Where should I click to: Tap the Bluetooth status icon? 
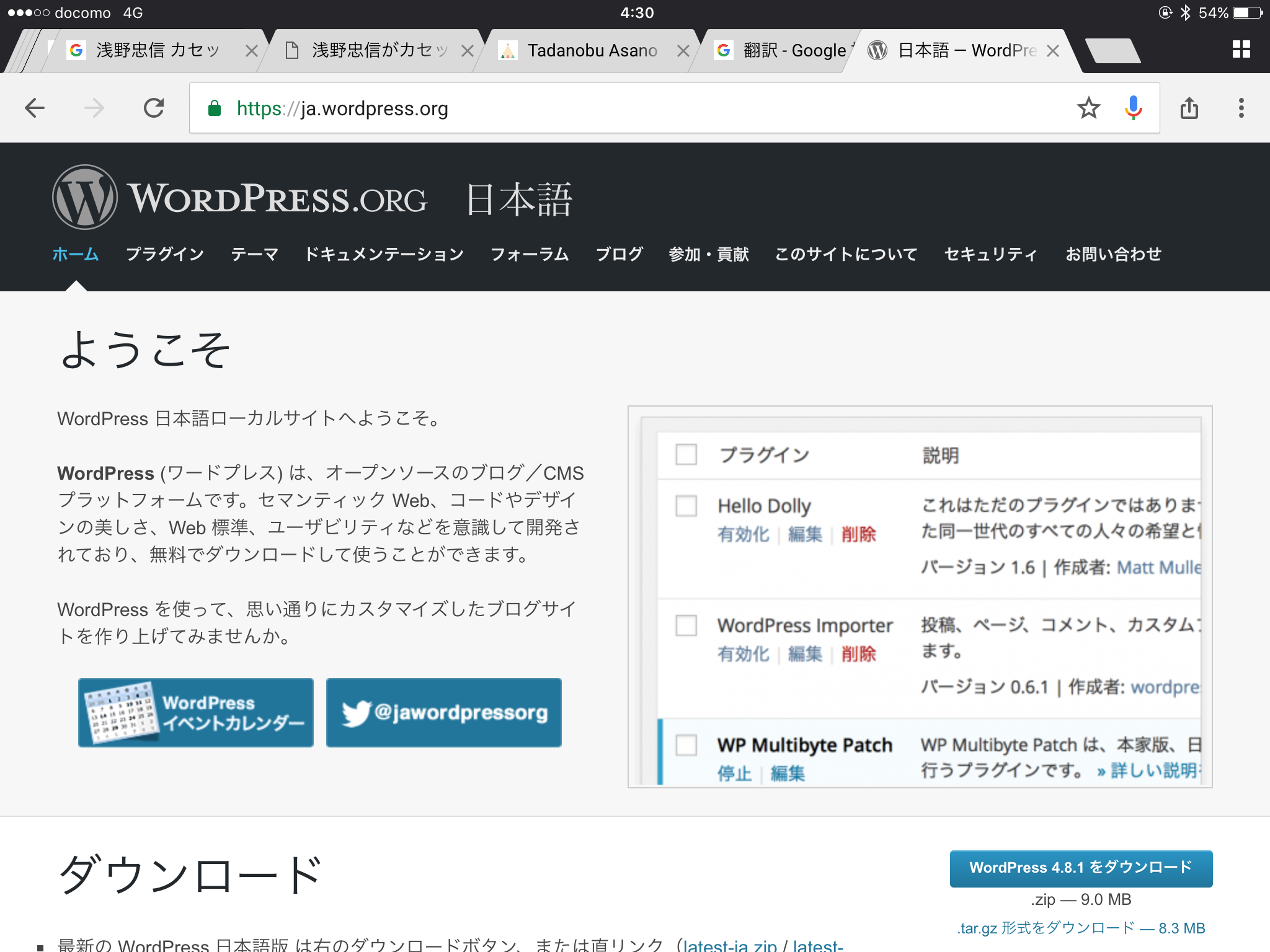click(1185, 12)
